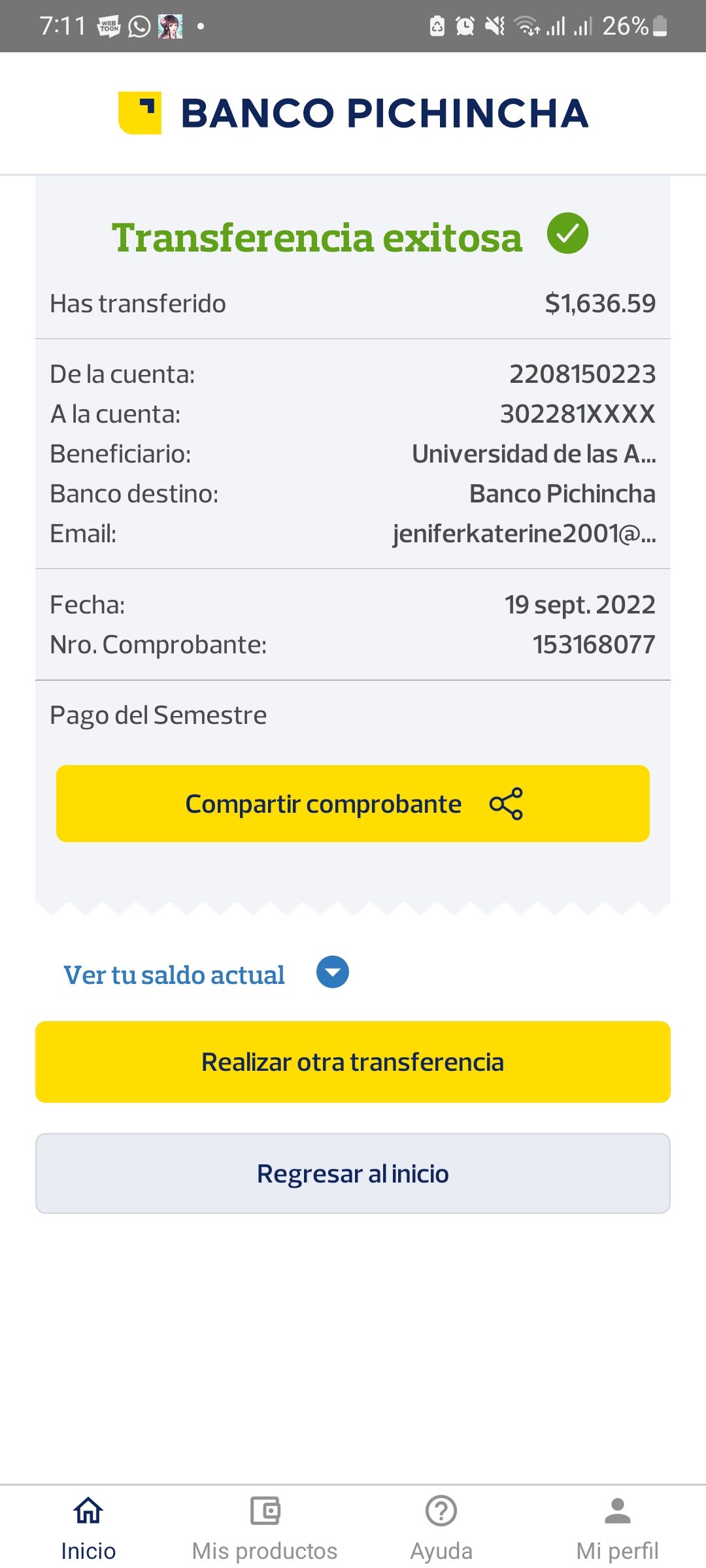Tap the truncated email jeniferkaterine2001@...
Image resolution: width=706 pixels, height=1568 pixels.
(524, 534)
